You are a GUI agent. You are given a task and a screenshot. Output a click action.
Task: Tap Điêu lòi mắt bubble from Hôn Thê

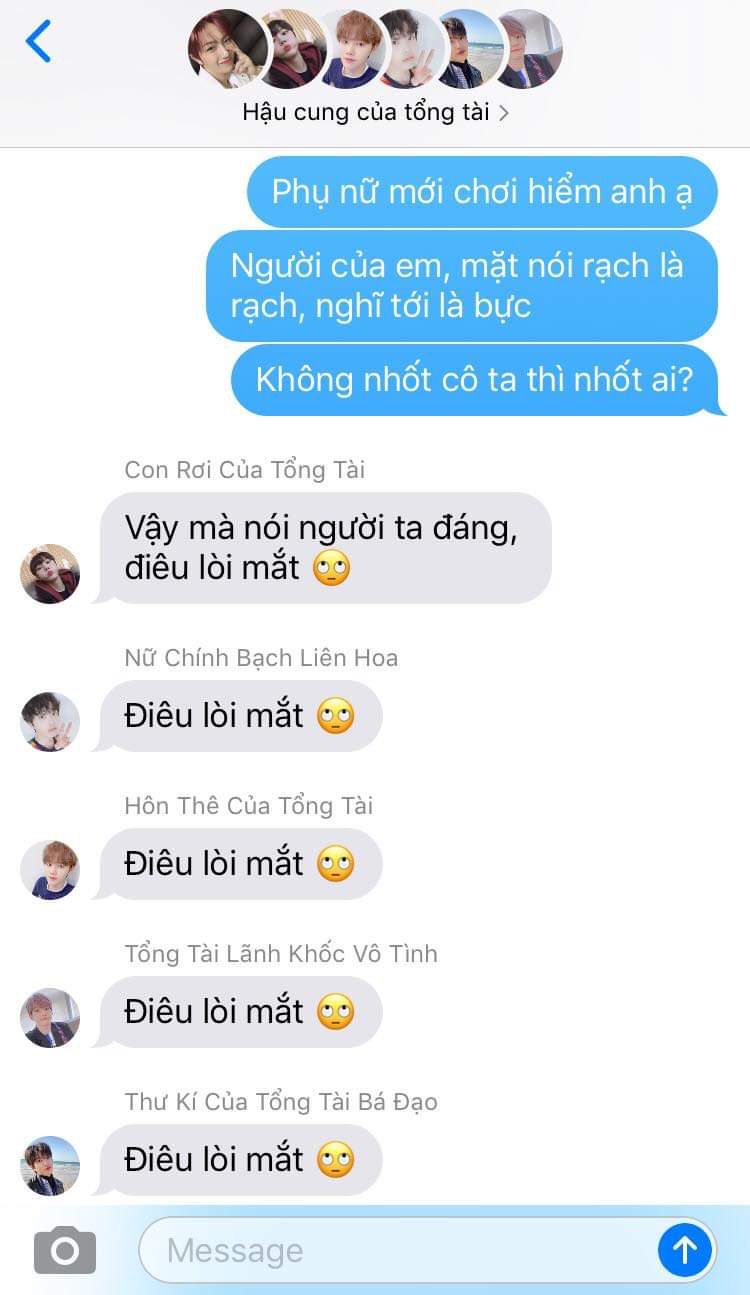240,864
